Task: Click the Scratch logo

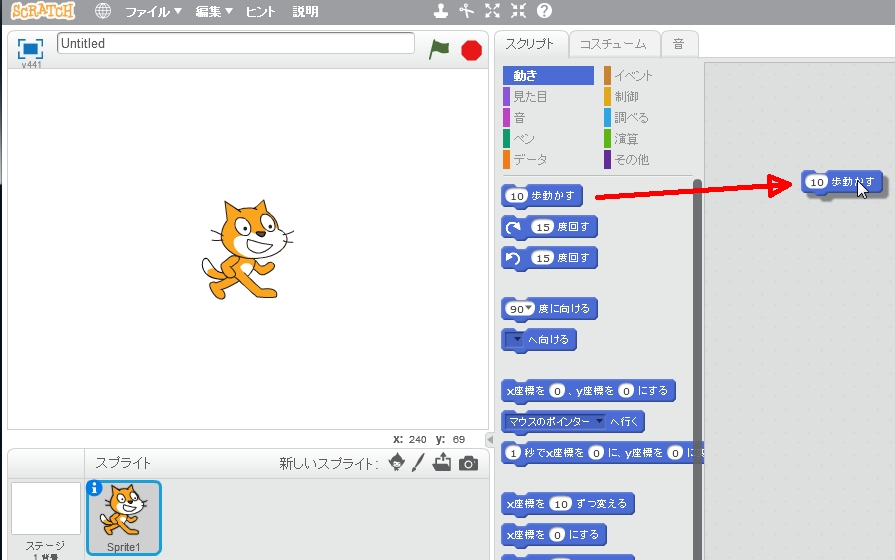Action: point(43,11)
